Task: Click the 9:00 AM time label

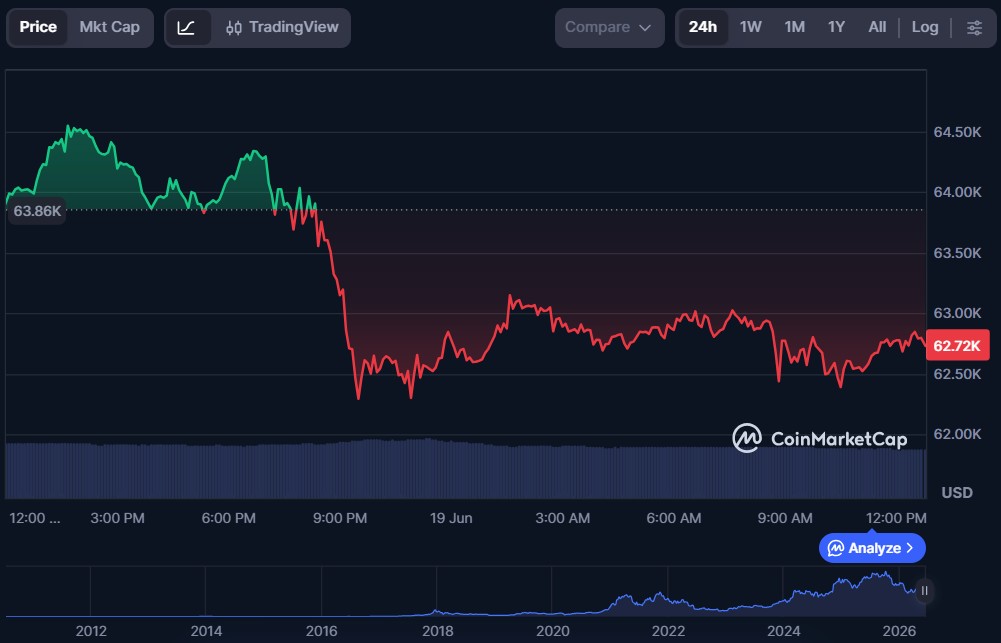Action: 785,518
